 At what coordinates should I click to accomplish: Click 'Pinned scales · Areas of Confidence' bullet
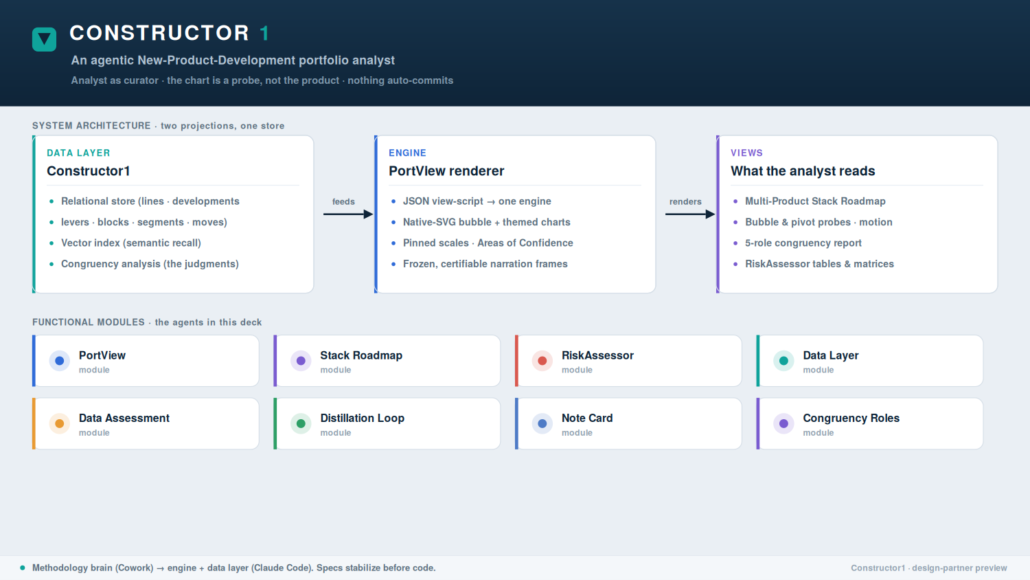(x=487, y=243)
